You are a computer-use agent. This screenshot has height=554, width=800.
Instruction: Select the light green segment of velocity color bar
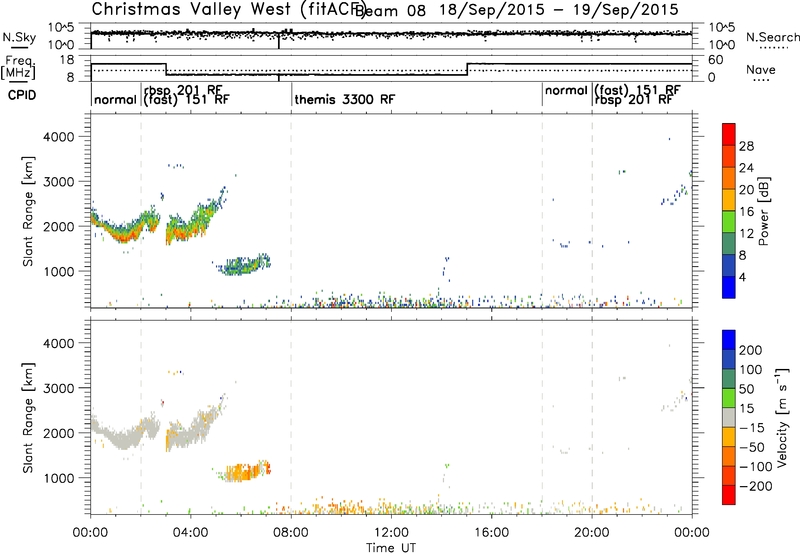point(729,398)
